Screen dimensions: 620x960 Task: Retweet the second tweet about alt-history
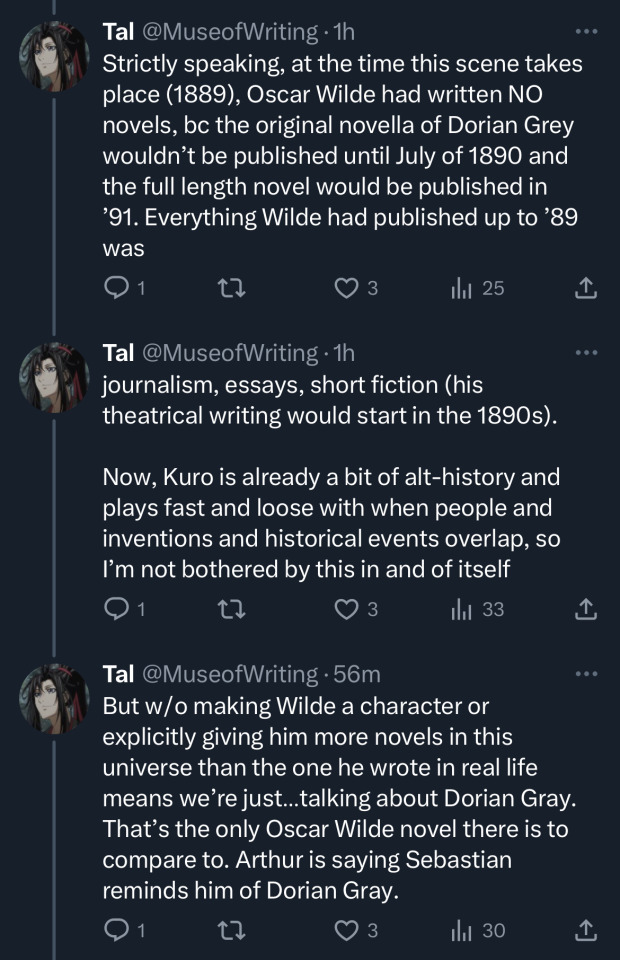pyautogui.click(x=229, y=608)
